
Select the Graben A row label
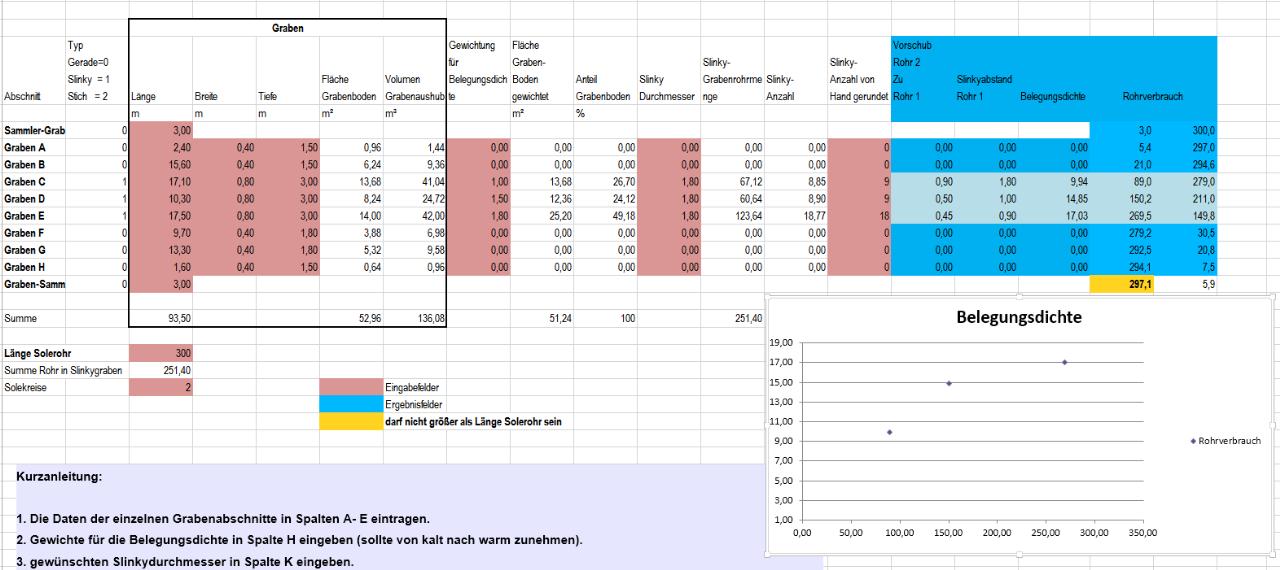[25, 147]
